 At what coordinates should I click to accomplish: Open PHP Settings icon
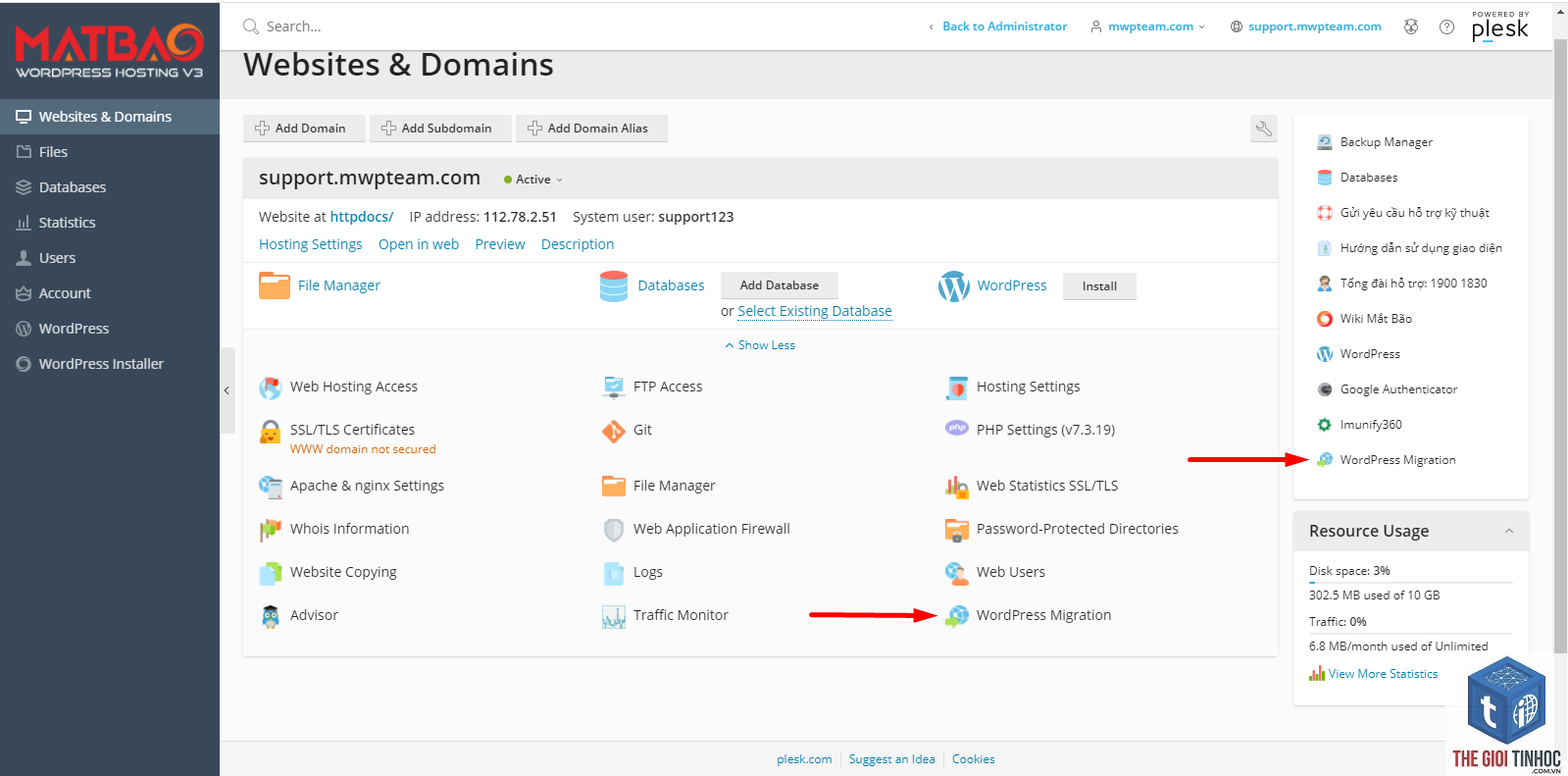tap(956, 428)
